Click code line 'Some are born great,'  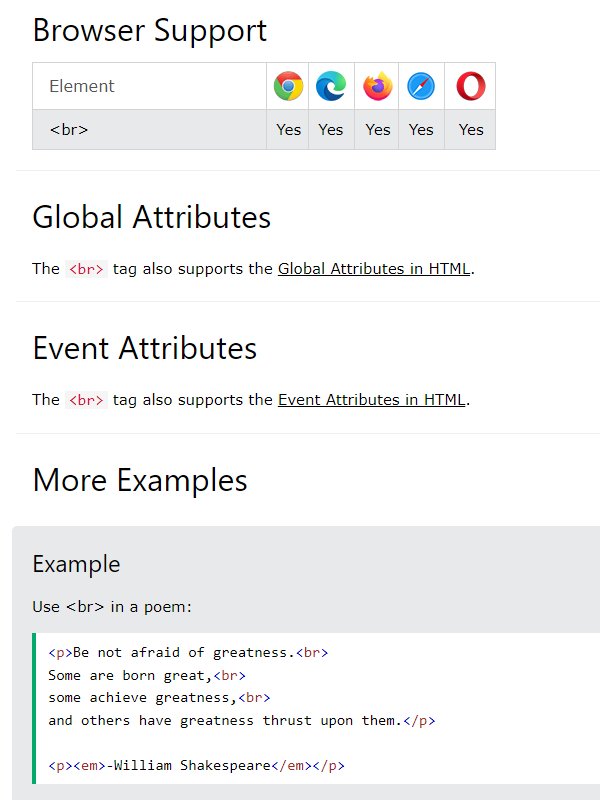[147, 676]
